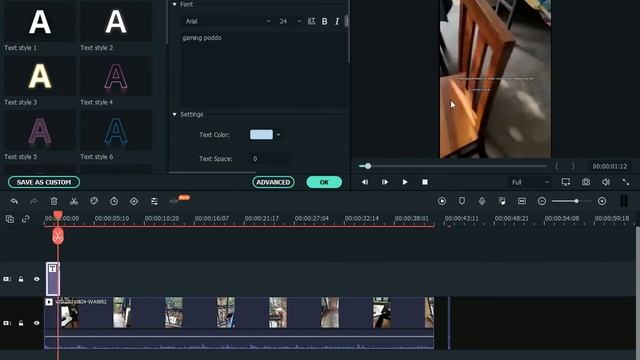Click the subtitle caption icon

point(522,201)
